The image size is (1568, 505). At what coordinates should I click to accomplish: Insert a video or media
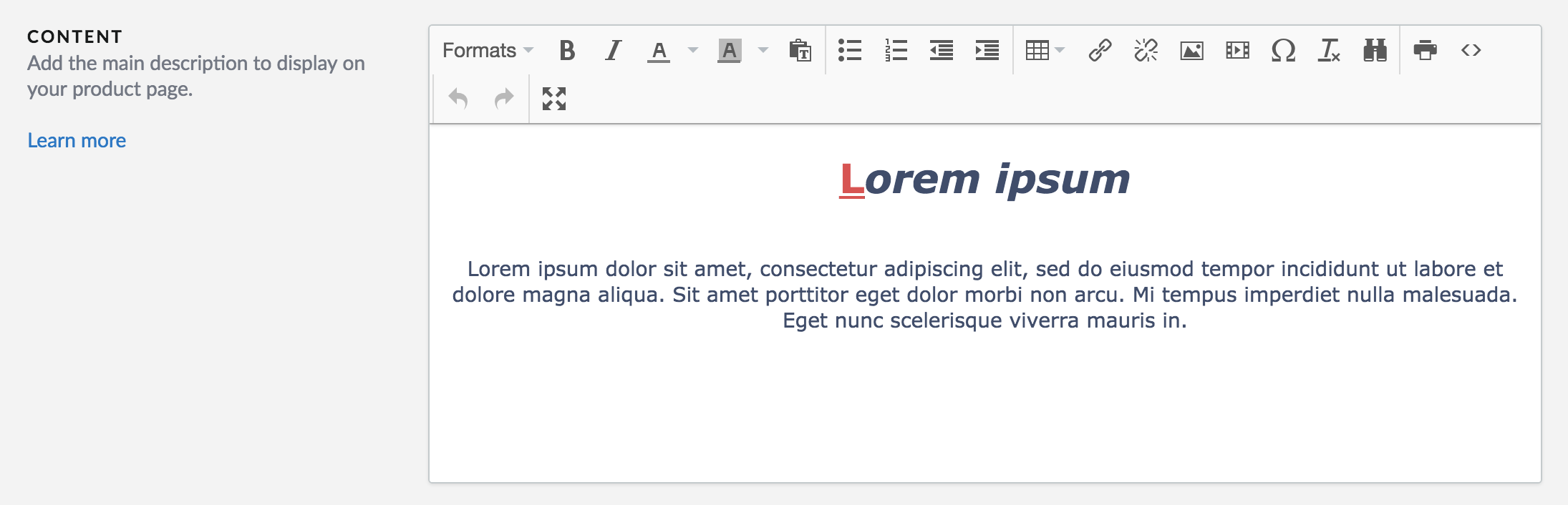pos(1237,51)
